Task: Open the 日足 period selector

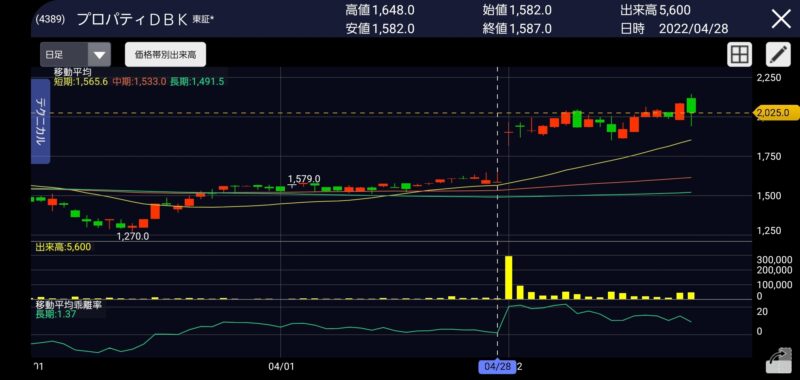Action: (x=75, y=55)
